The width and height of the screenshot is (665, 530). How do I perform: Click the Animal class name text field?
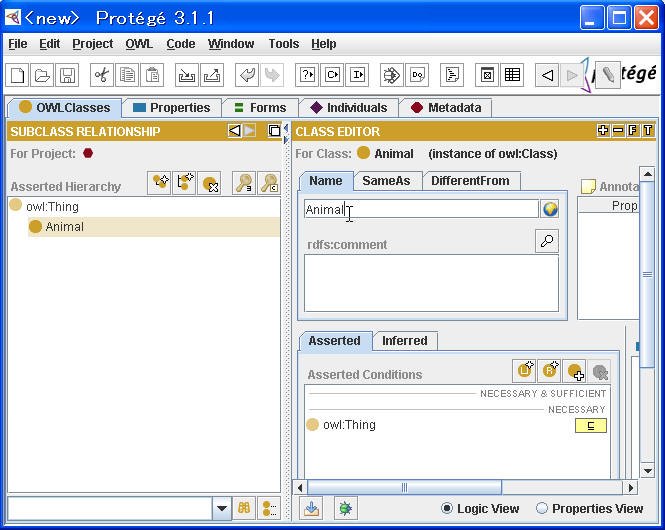(x=420, y=209)
